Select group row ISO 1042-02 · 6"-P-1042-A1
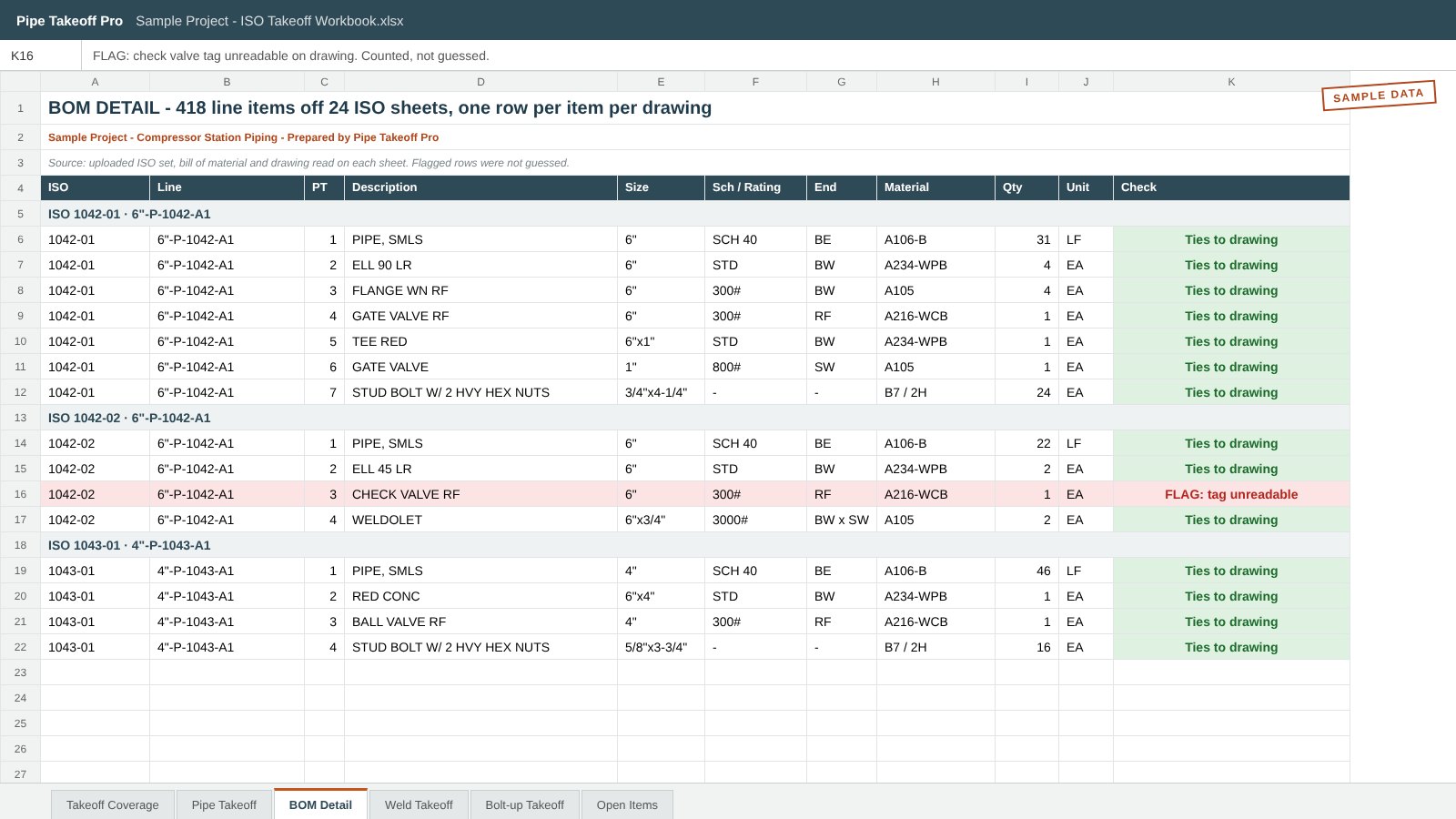This screenshot has width=1456, height=819. pyautogui.click(x=695, y=418)
